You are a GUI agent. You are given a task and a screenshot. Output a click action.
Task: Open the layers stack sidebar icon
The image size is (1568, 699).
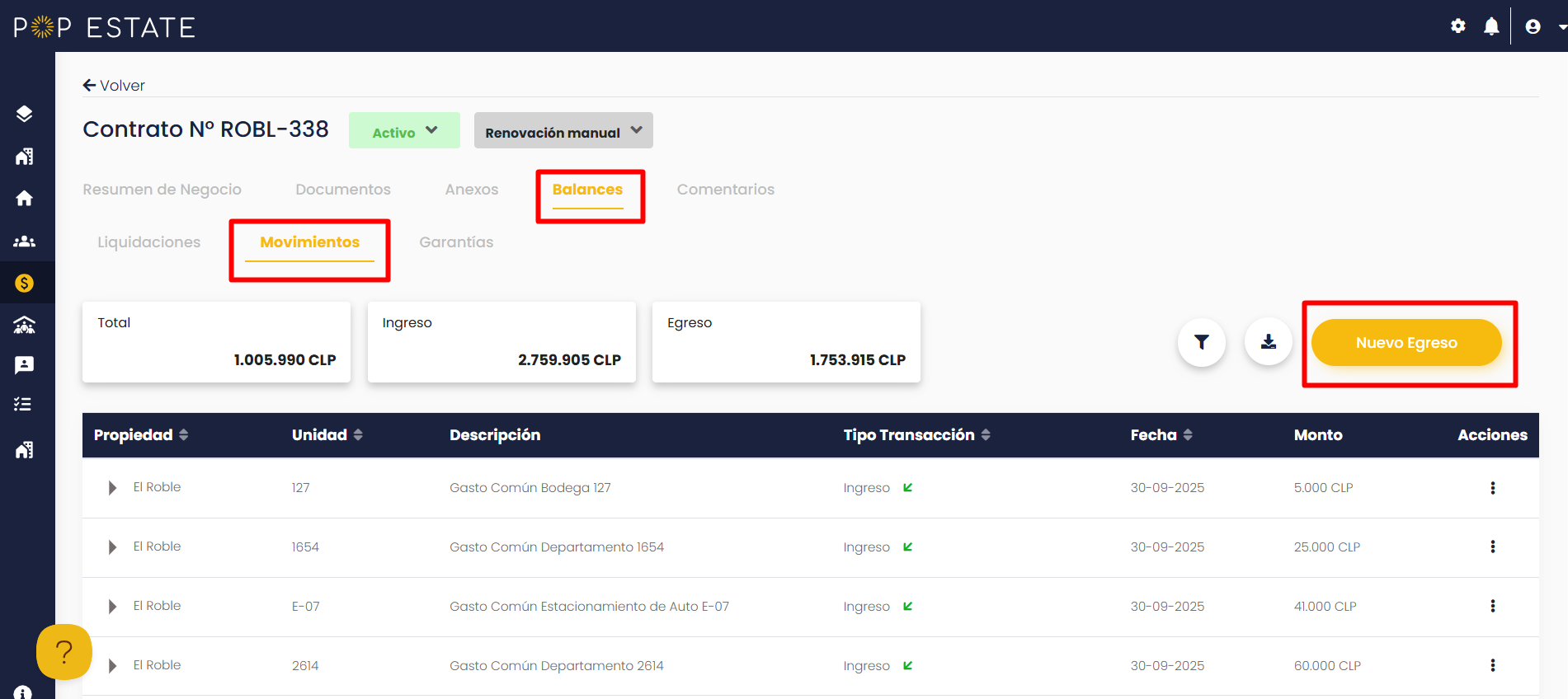click(25, 114)
